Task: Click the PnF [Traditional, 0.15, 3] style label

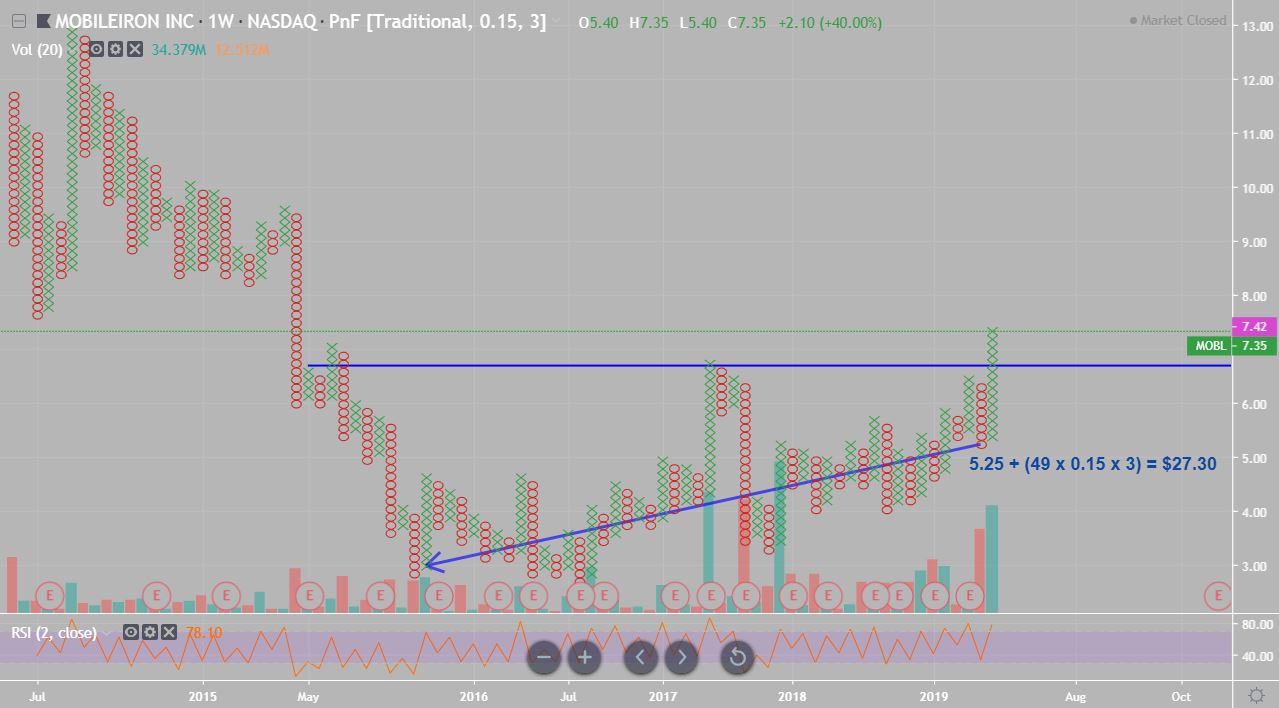Action: 439,21
